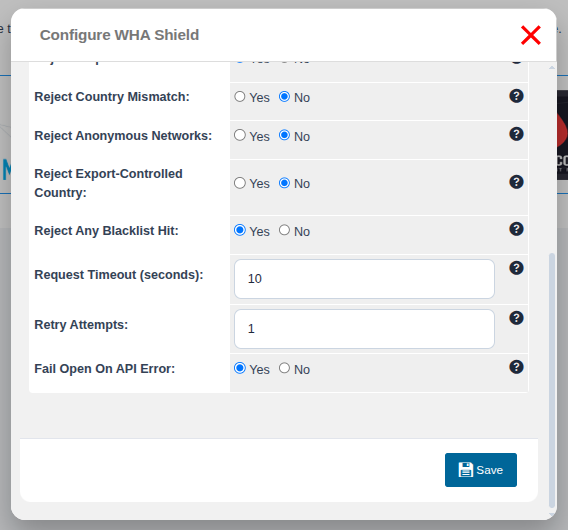568x530 pixels.
Task: Open help for Fail Open On API Error
Action: point(516,367)
